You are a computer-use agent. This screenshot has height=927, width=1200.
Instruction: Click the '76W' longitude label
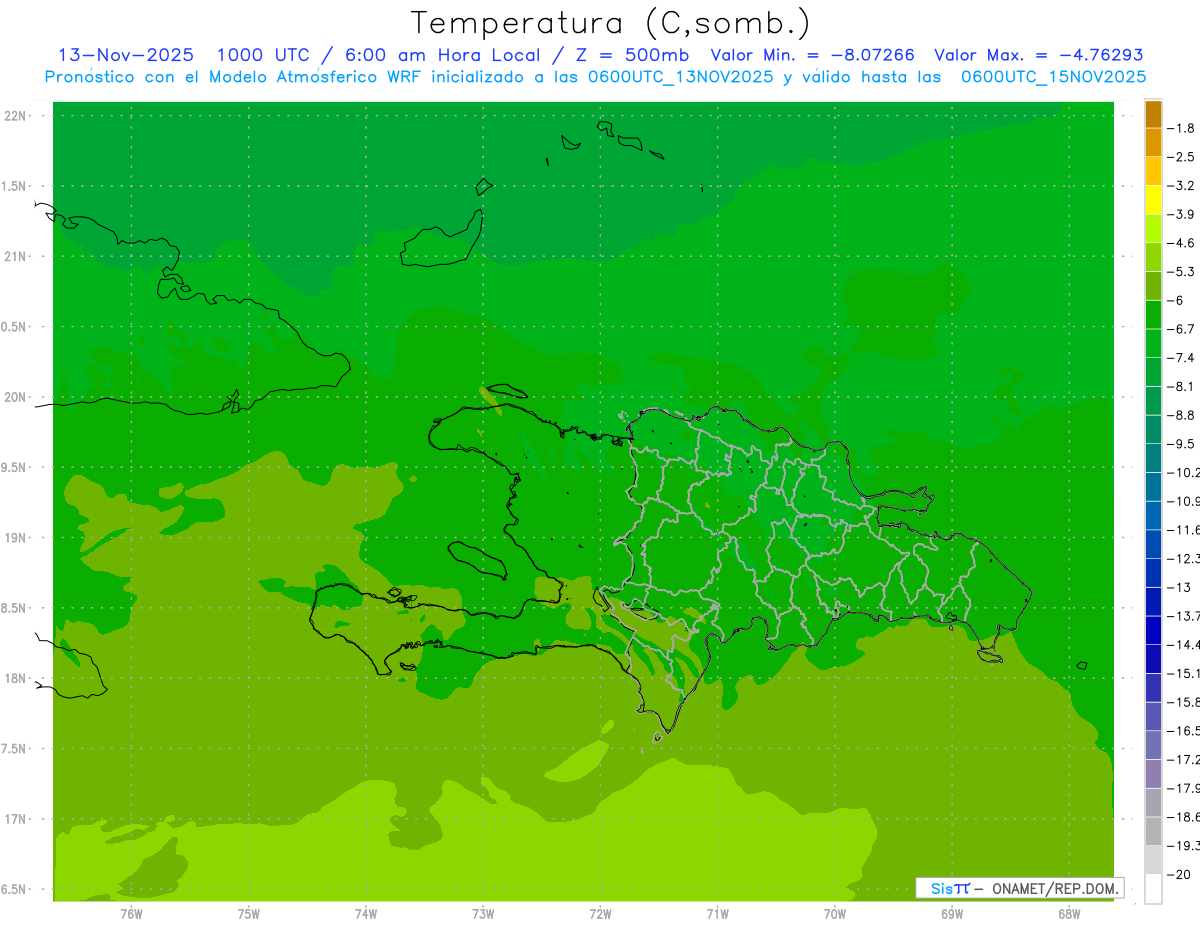point(131,913)
